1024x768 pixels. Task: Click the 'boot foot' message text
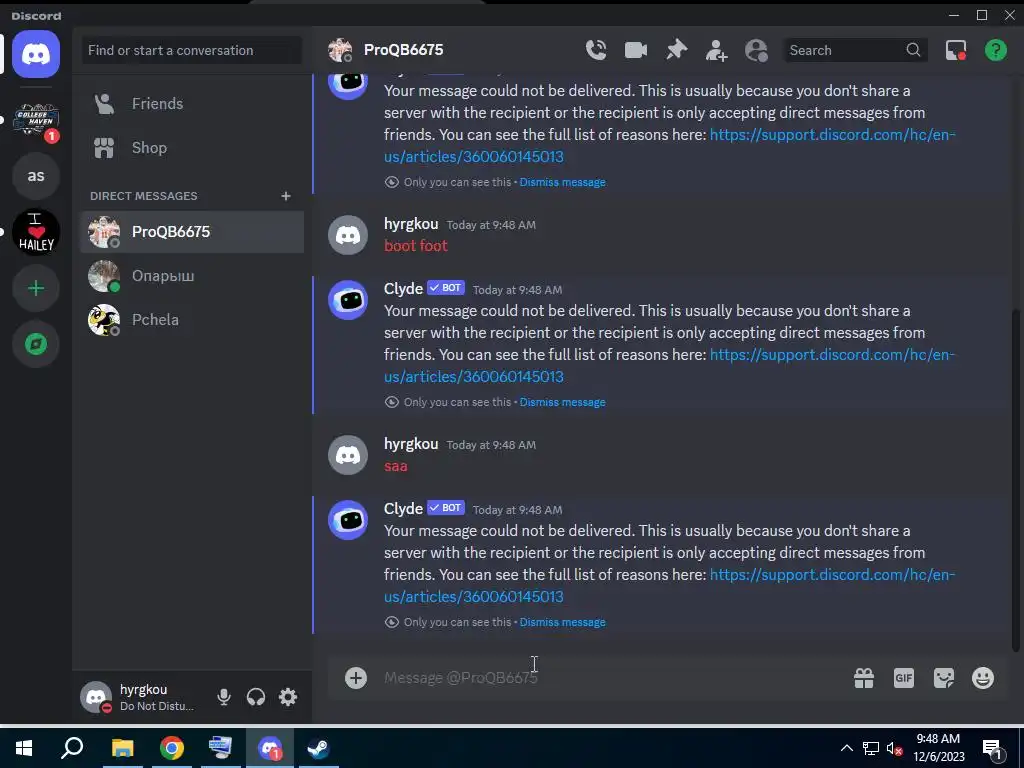(x=415, y=246)
